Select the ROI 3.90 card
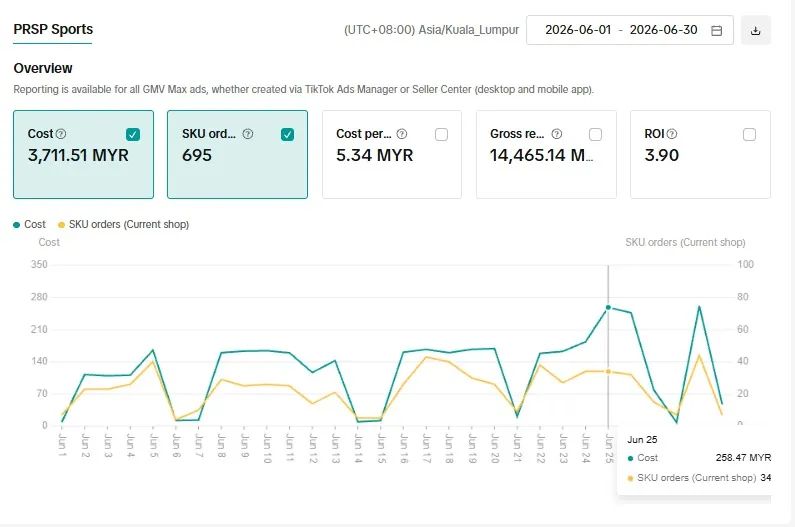795x527 pixels. pyautogui.click(x=700, y=155)
